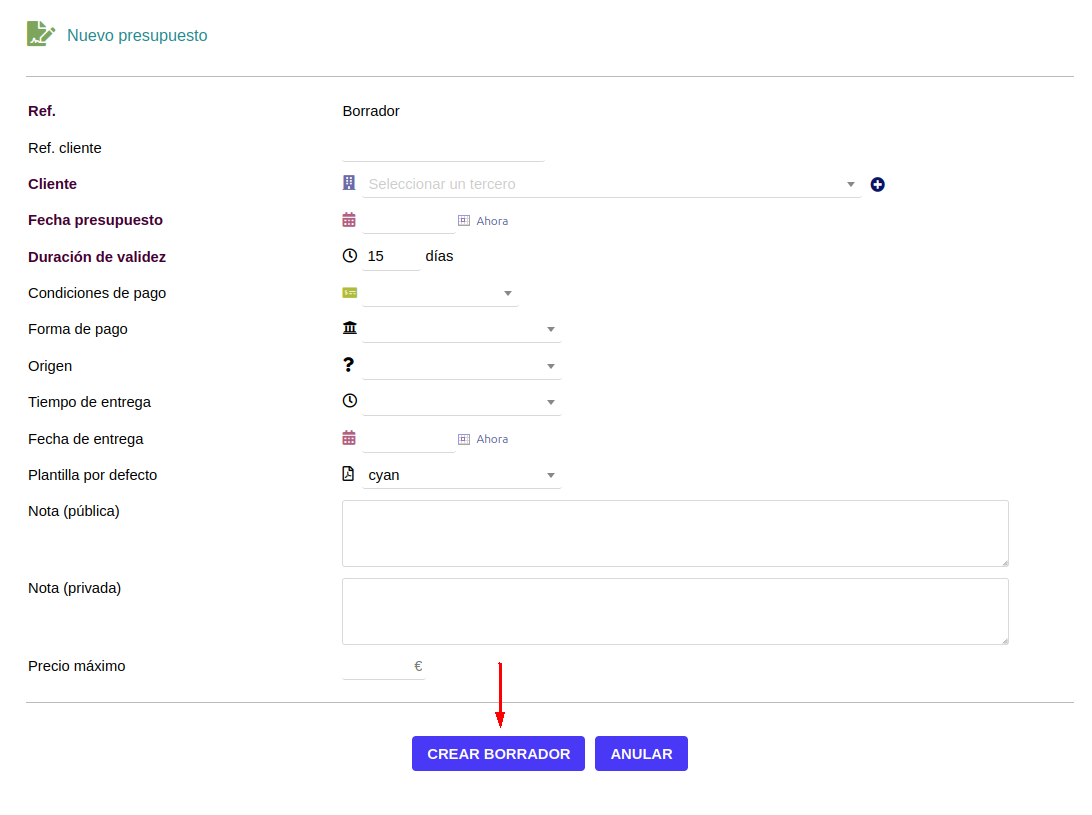Viewport: 1092px width, 815px height.
Task: Click 'Ahora' link next to Fecha presupuesto
Action: (491, 221)
